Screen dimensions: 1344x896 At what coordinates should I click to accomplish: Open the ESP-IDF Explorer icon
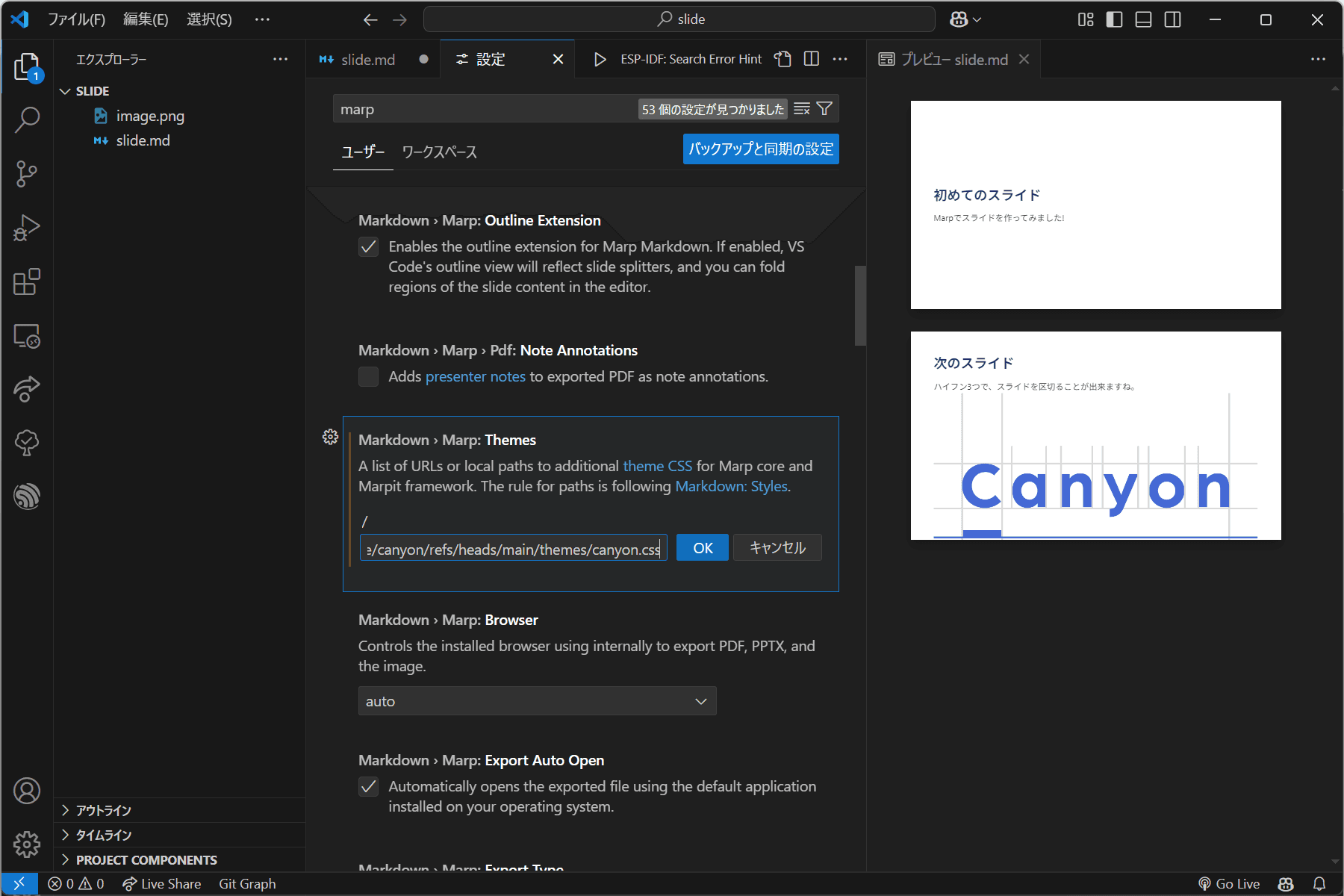(27, 497)
